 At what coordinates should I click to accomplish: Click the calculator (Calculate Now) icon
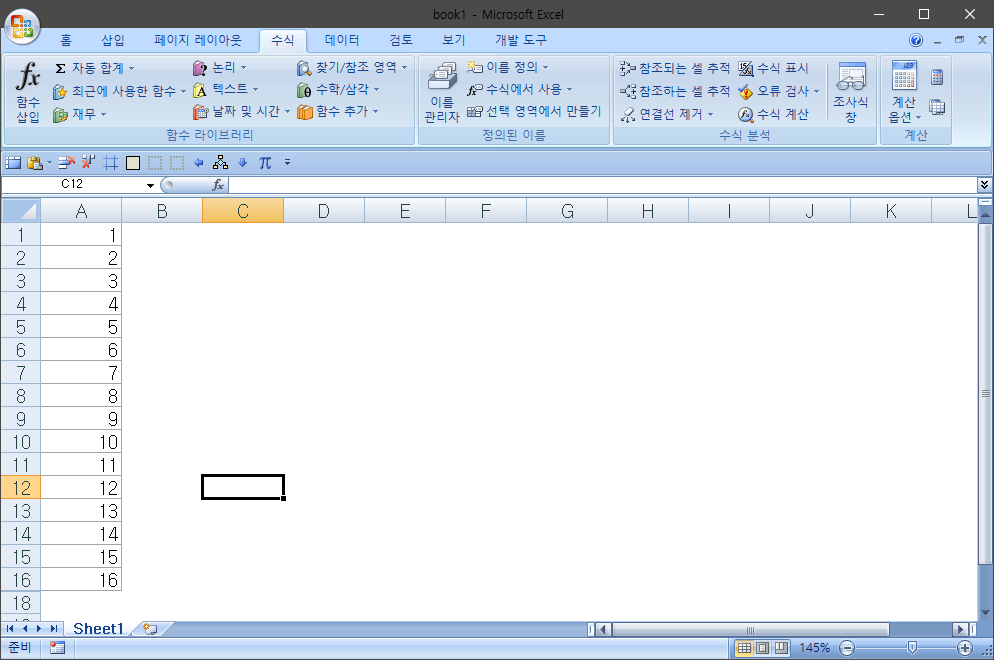937,77
